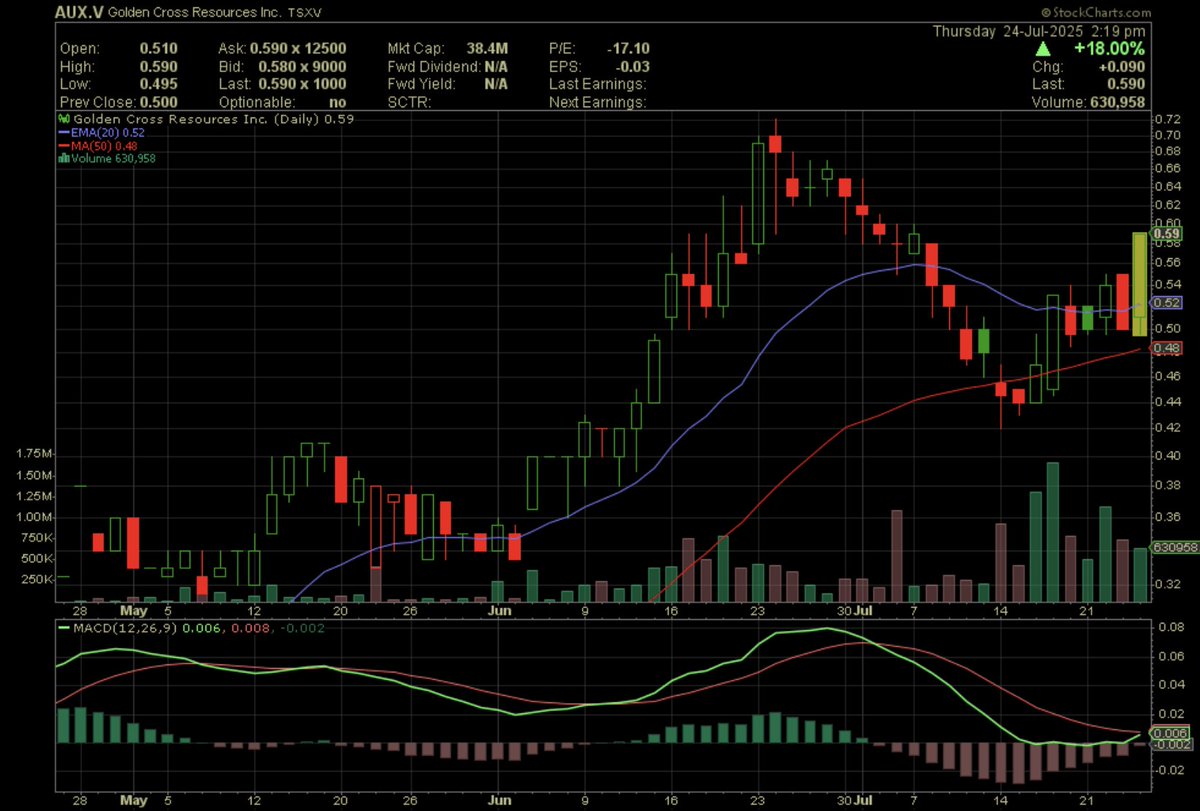1200x811 pixels.
Task: Click the 0.48 MA axis tag
Action: [1168, 348]
